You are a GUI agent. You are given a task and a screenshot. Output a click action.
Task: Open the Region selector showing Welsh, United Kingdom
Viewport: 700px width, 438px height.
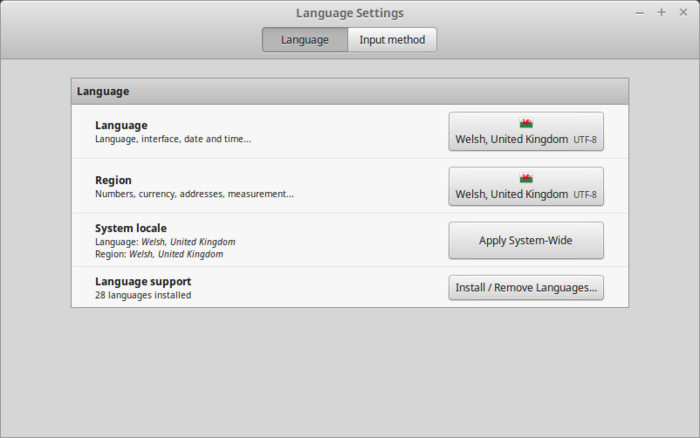coord(526,187)
